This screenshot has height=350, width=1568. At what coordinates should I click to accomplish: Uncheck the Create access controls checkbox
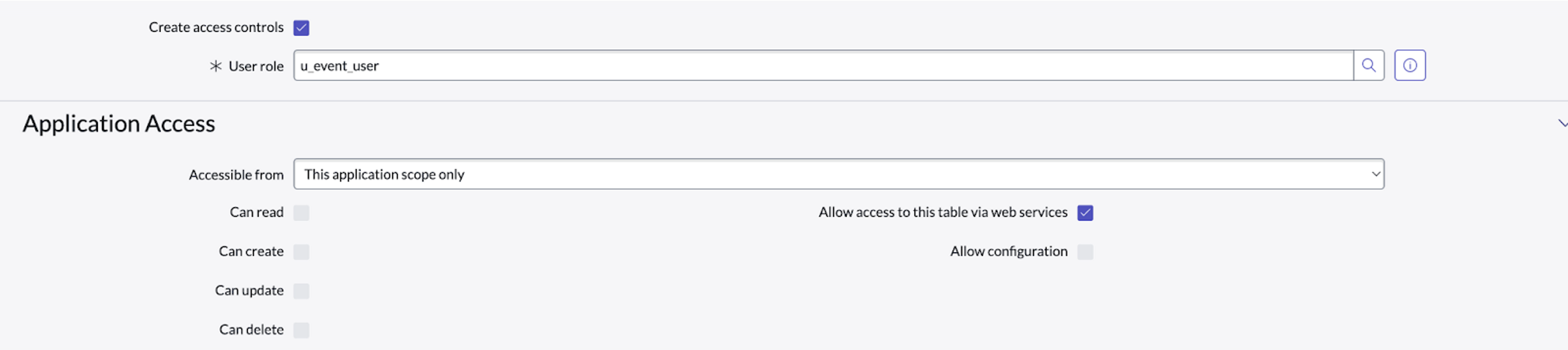tap(301, 27)
